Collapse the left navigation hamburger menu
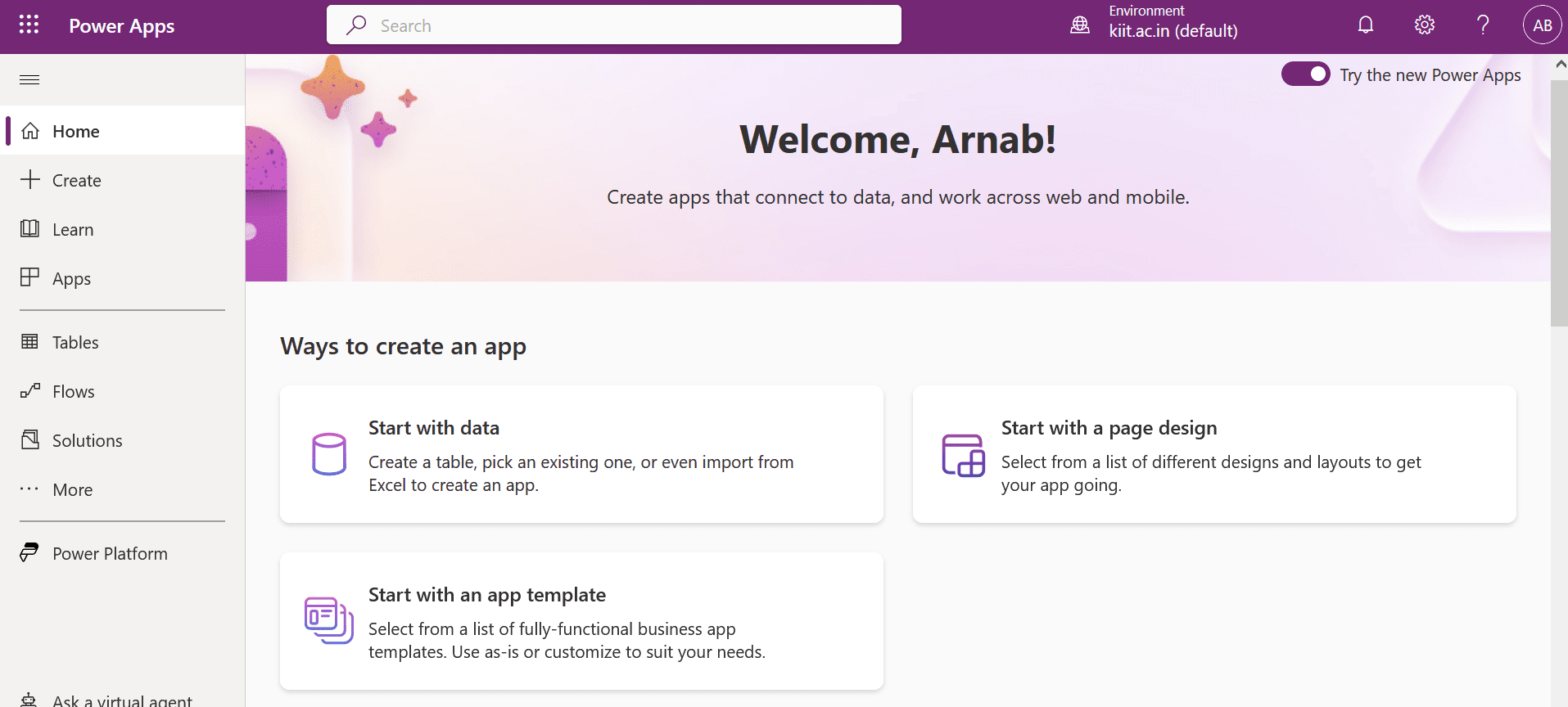Image resolution: width=1568 pixels, height=707 pixels. point(29,79)
